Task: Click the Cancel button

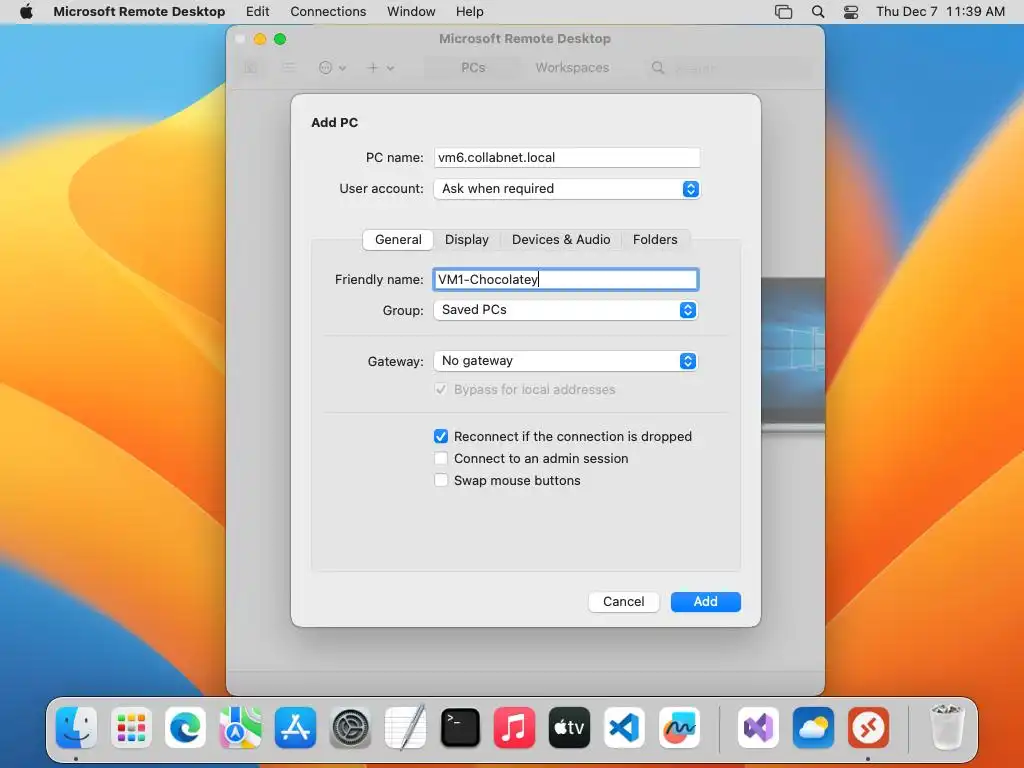Action: click(624, 601)
